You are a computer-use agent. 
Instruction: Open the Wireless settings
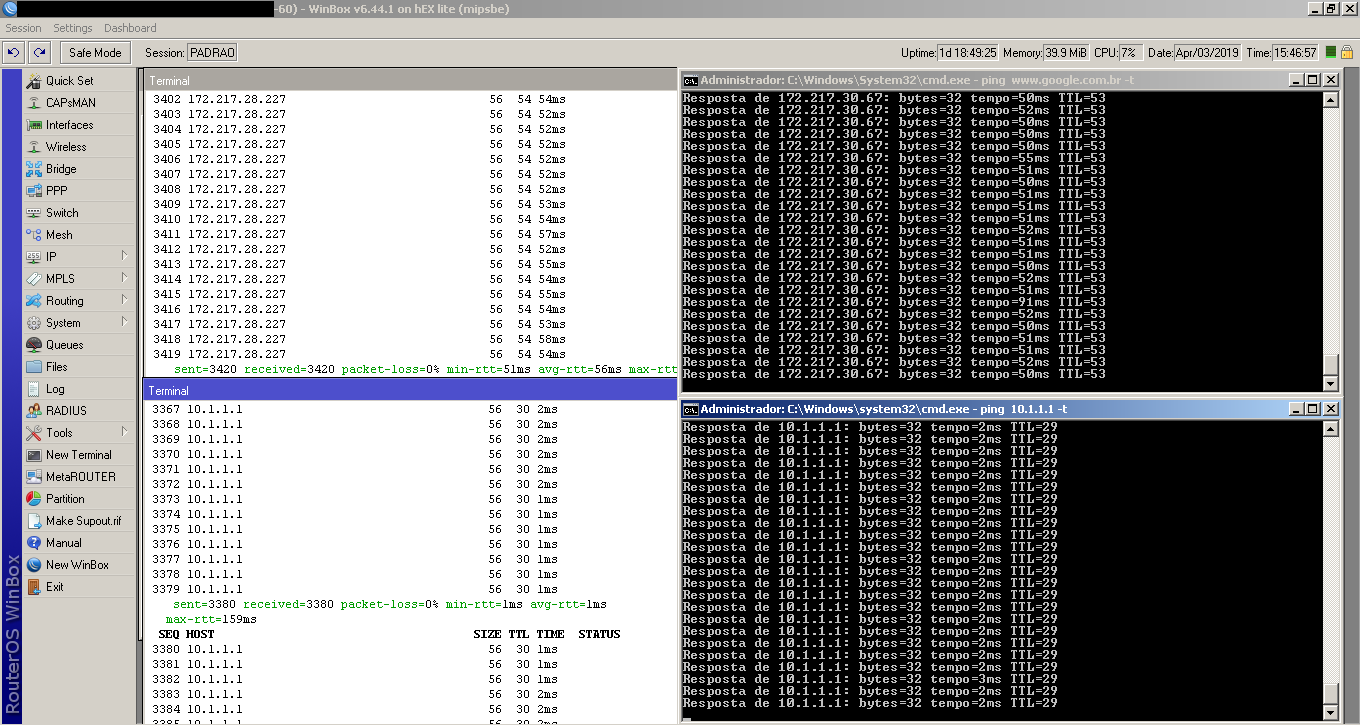click(x=66, y=147)
